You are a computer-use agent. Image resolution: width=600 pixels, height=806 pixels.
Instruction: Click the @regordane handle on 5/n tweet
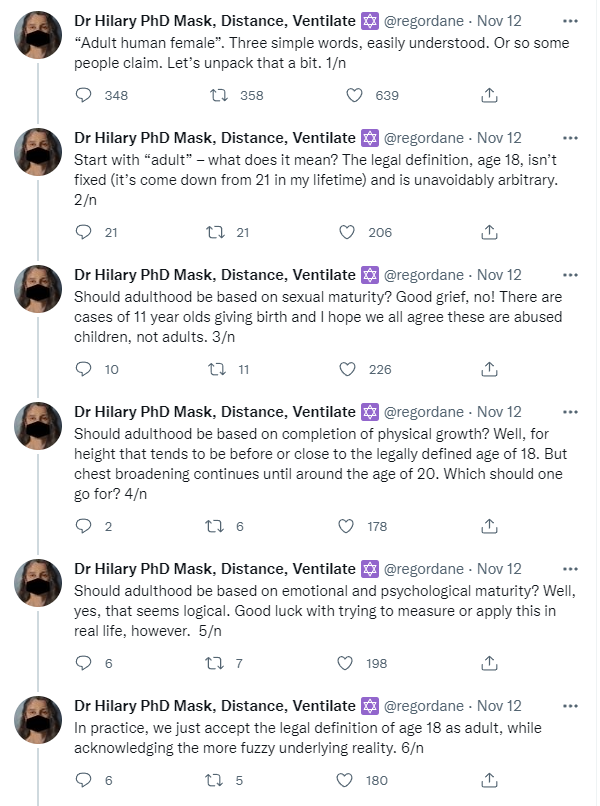424,569
